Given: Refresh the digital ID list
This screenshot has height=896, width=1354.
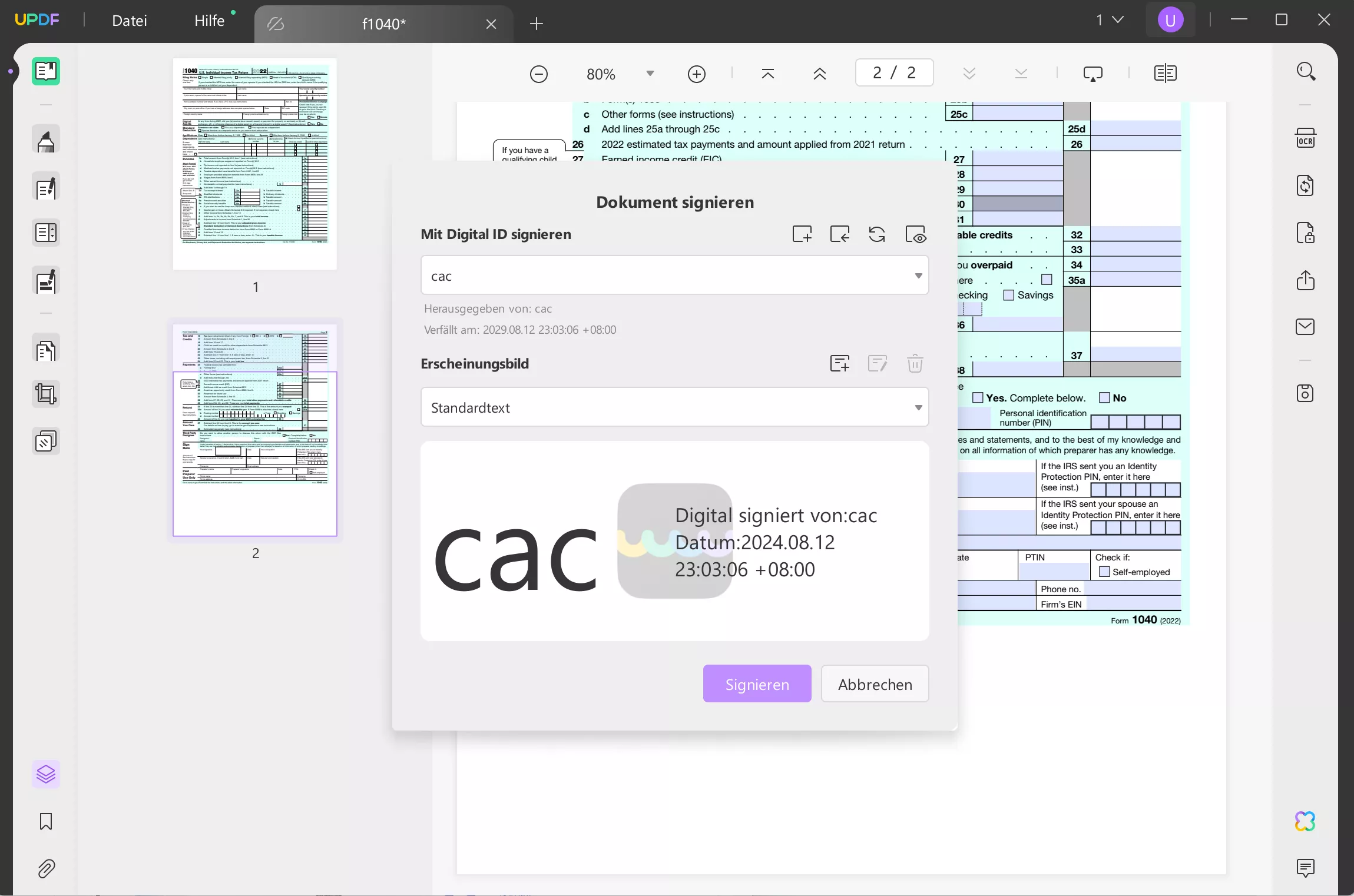Looking at the screenshot, I should (876, 234).
